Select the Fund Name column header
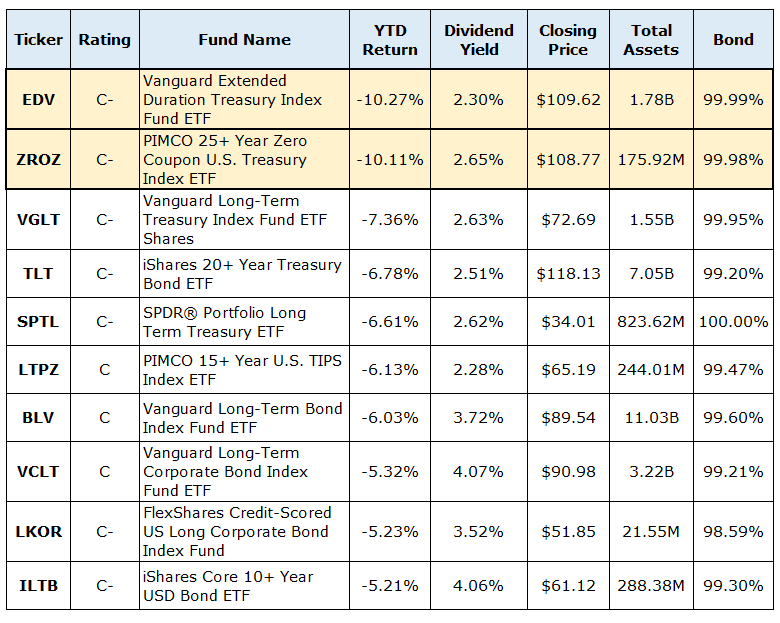The height and width of the screenshot is (623, 780). point(244,40)
